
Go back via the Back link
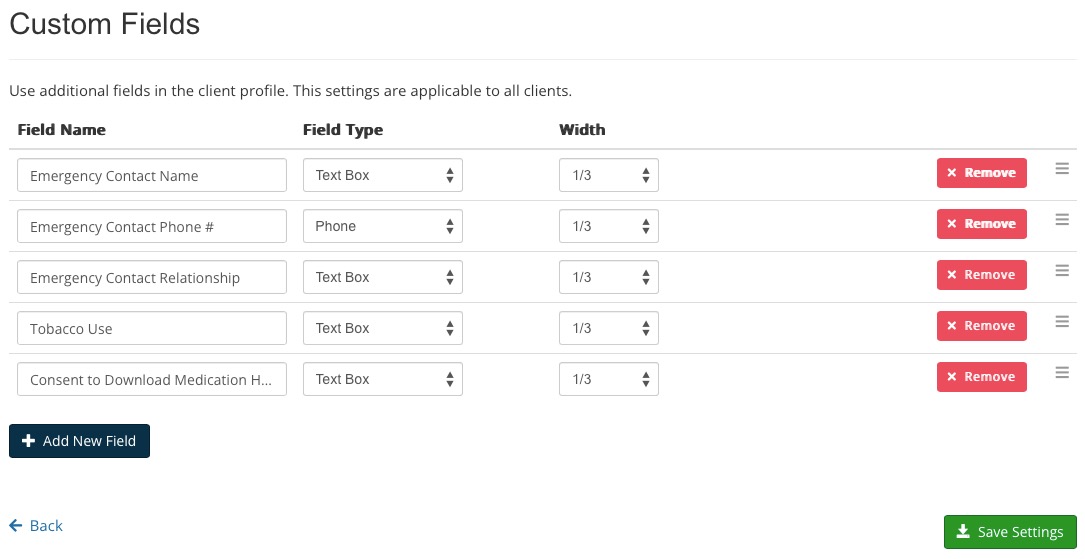tap(36, 526)
